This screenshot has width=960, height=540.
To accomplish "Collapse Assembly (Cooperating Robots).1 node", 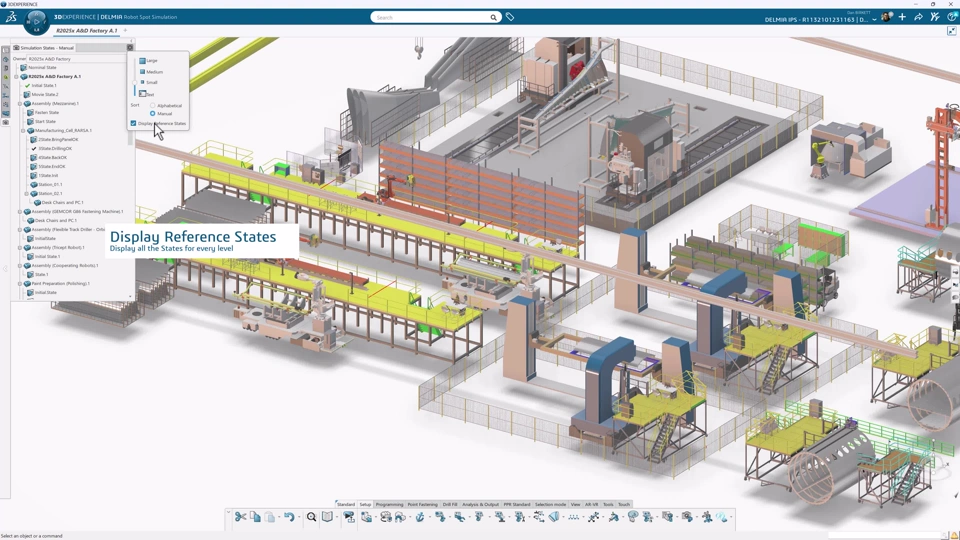I will click(20, 266).
